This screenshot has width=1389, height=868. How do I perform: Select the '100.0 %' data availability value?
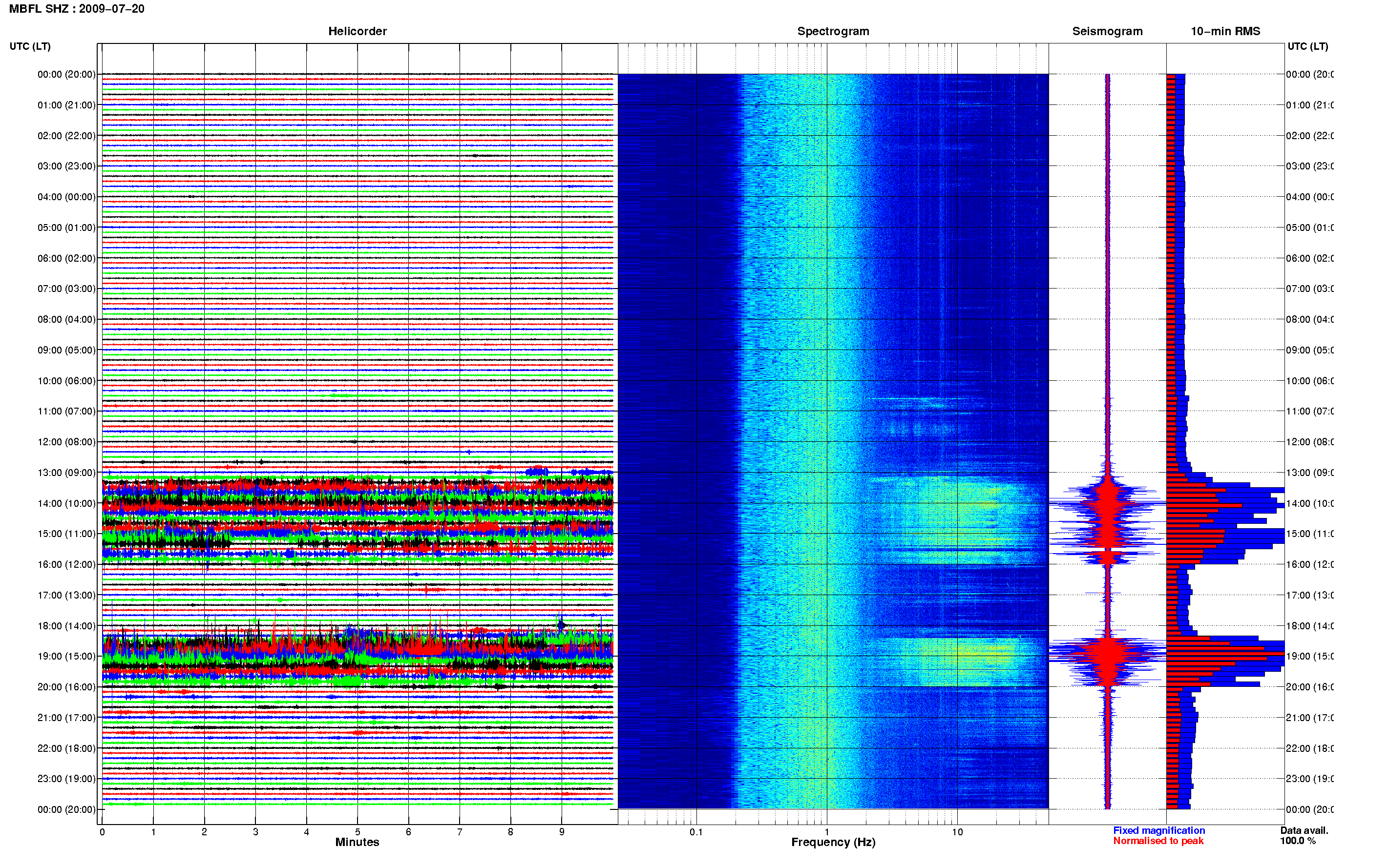(1298, 841)
